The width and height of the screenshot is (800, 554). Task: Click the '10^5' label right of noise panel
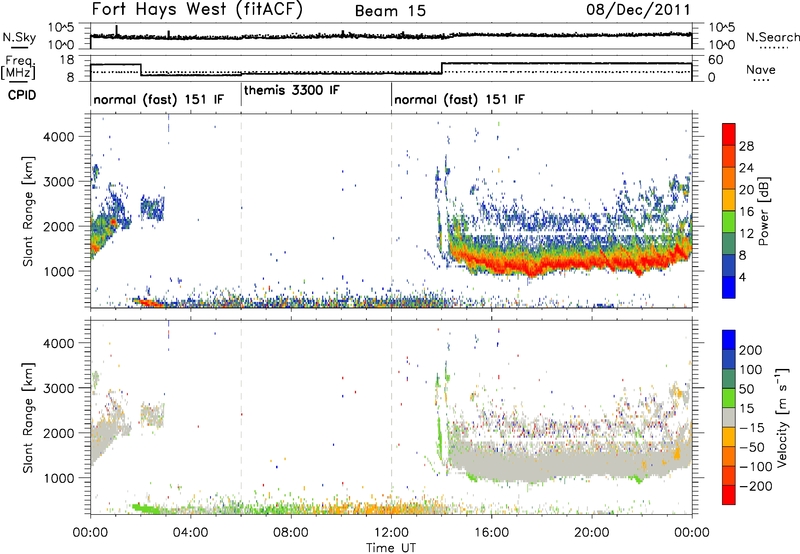coord(722,28)
